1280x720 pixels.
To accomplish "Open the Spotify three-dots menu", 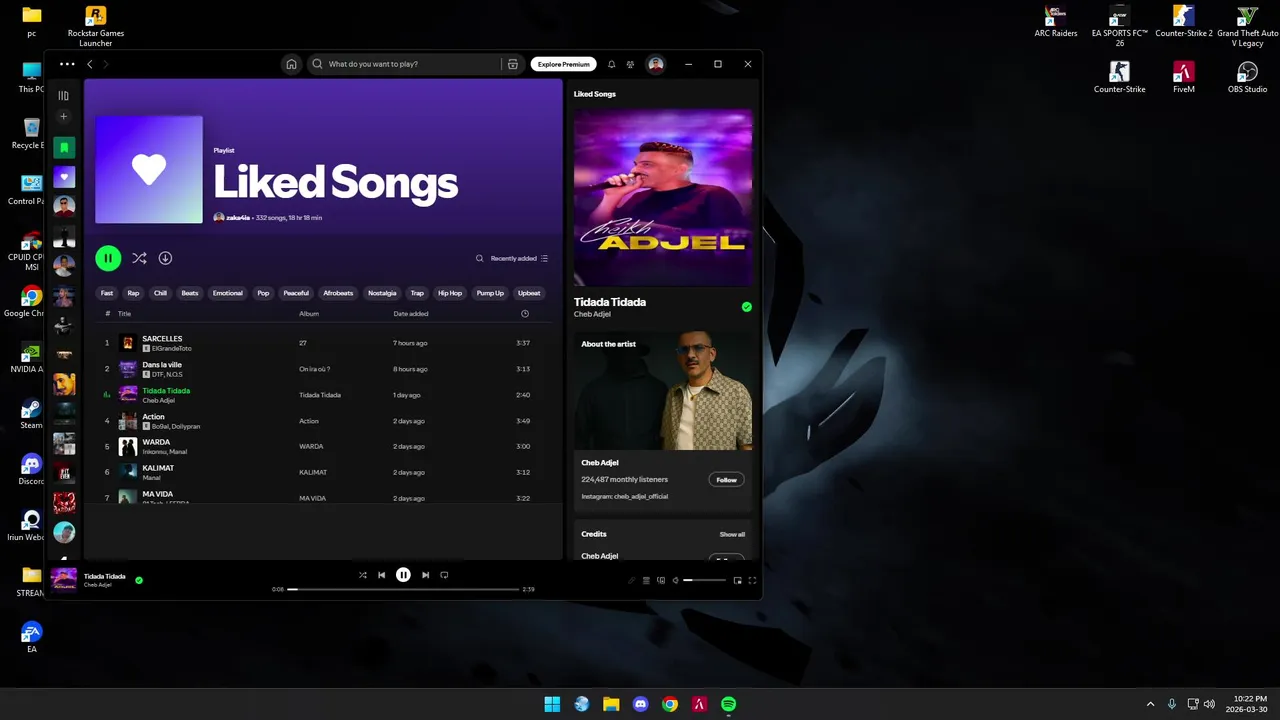I will point(67,64).
